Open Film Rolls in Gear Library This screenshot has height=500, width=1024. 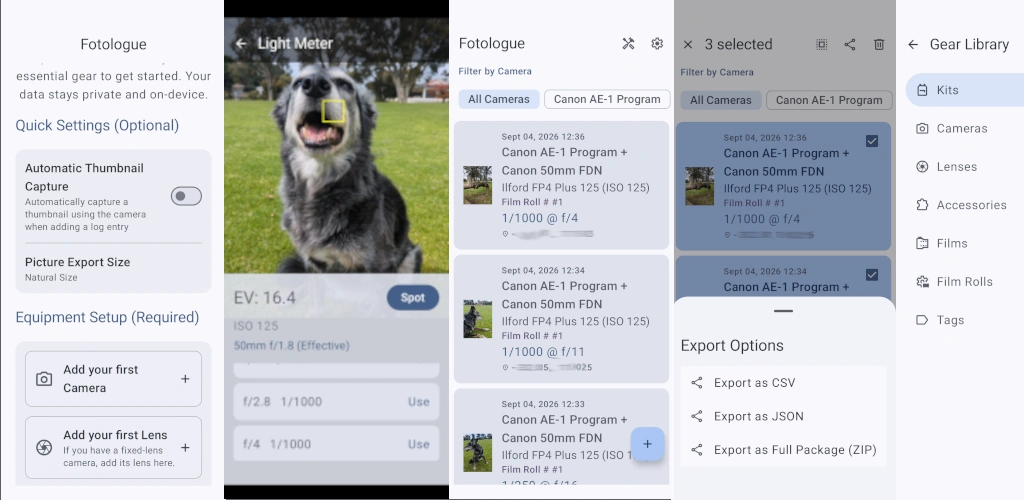tap(965, 281)
